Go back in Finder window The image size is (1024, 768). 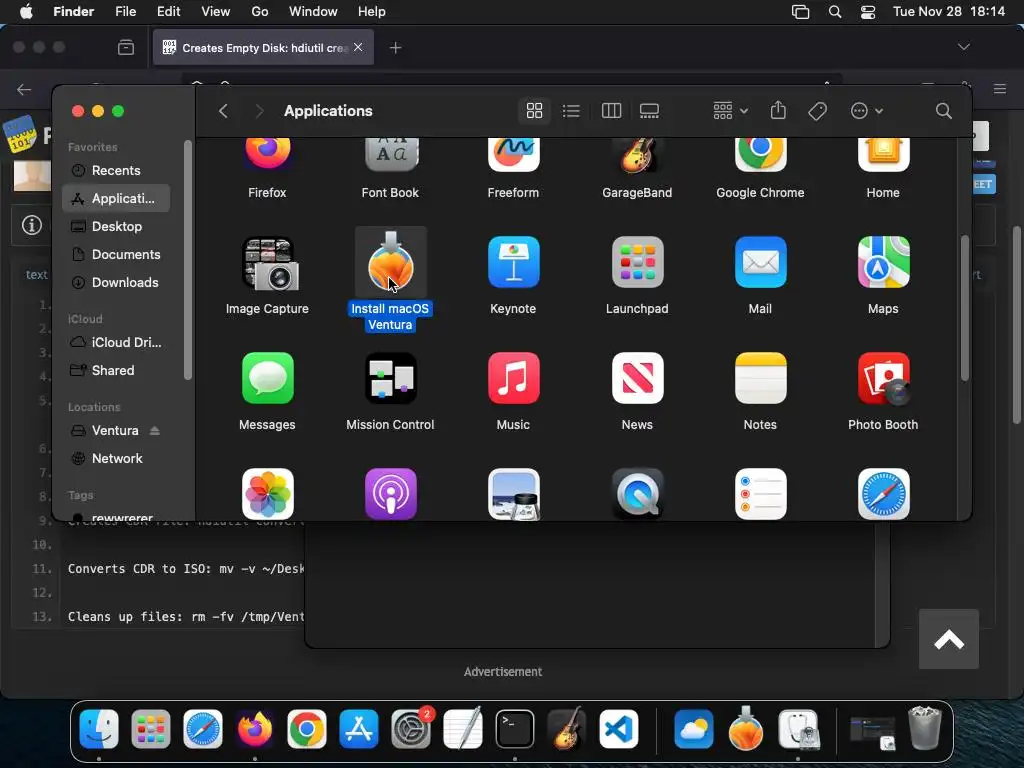223,111
